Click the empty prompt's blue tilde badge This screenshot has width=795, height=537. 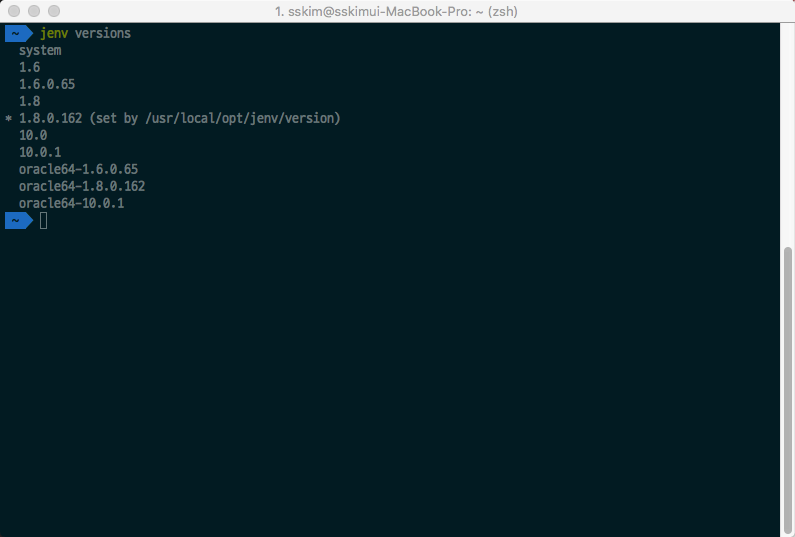click(x=17, y=220)
